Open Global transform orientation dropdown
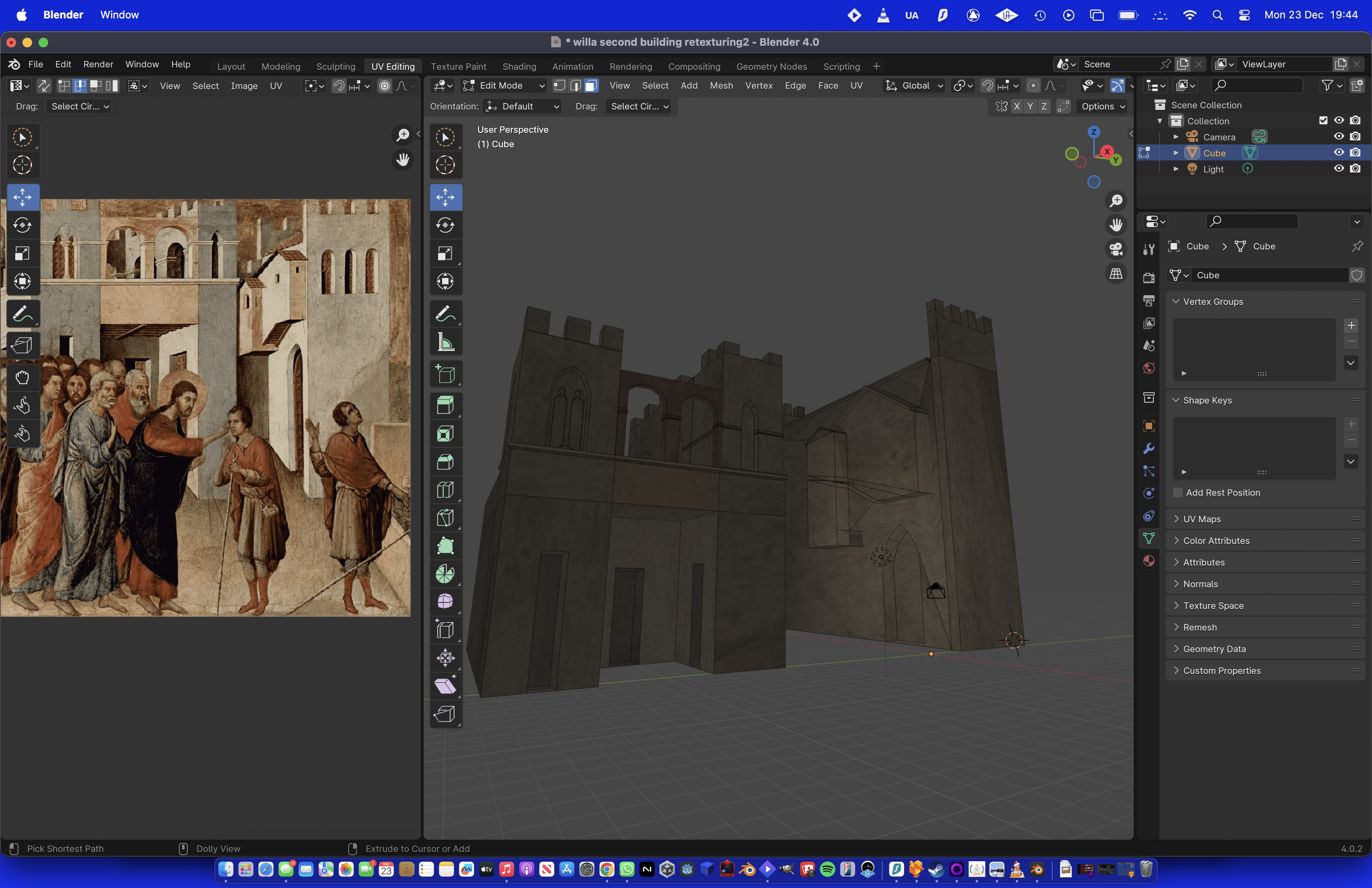This screenshot has width=1372, height=888. pyautogui.click(x=915, y=85)
